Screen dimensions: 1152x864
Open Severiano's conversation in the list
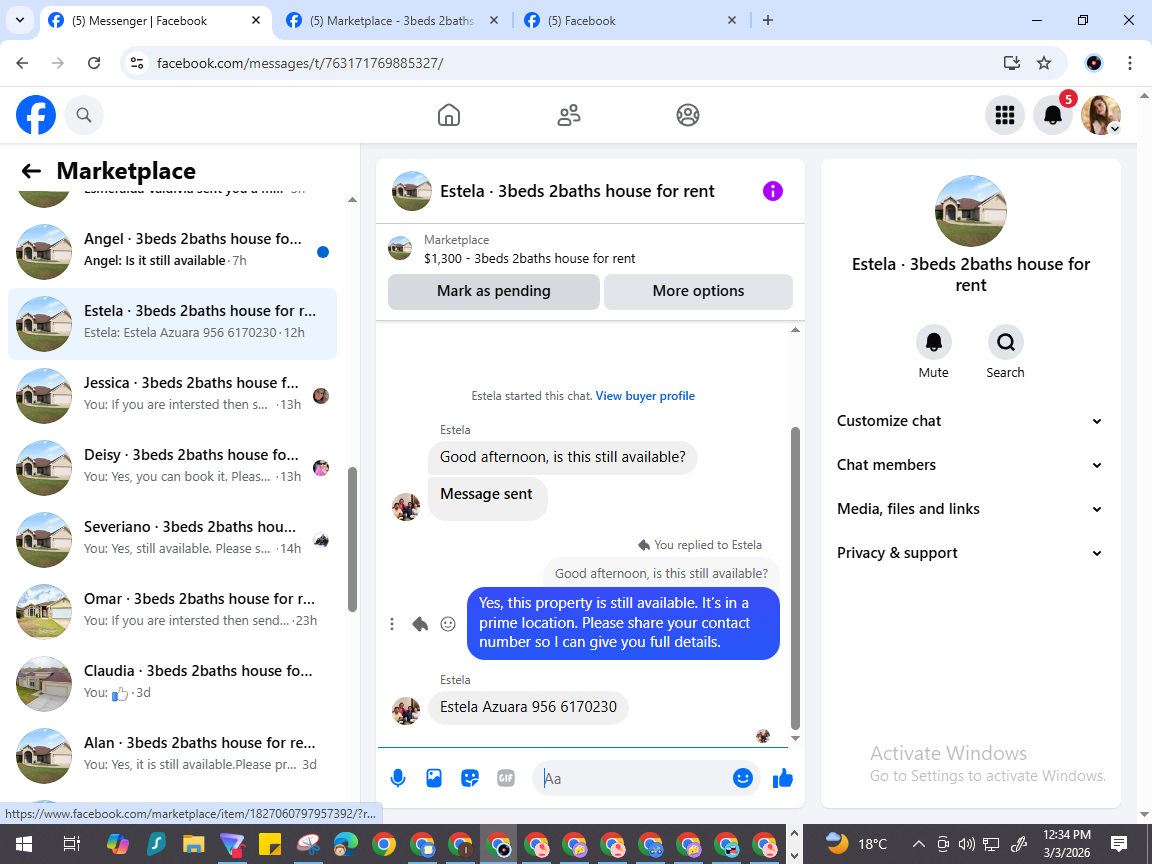[172, 540]
